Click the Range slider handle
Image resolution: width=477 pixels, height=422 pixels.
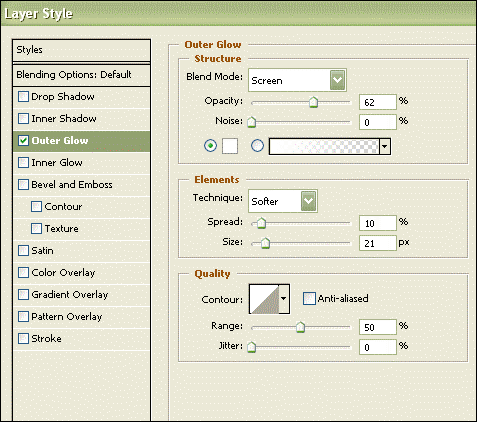point(300,327)
